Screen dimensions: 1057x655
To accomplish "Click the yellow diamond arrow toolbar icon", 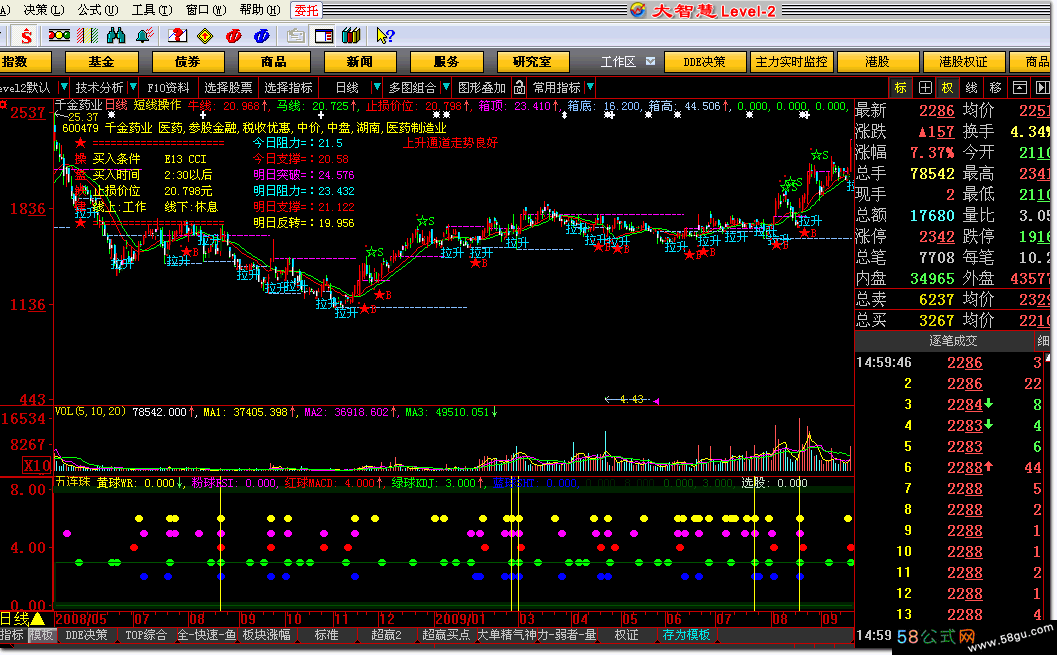I will pos(206,35).
